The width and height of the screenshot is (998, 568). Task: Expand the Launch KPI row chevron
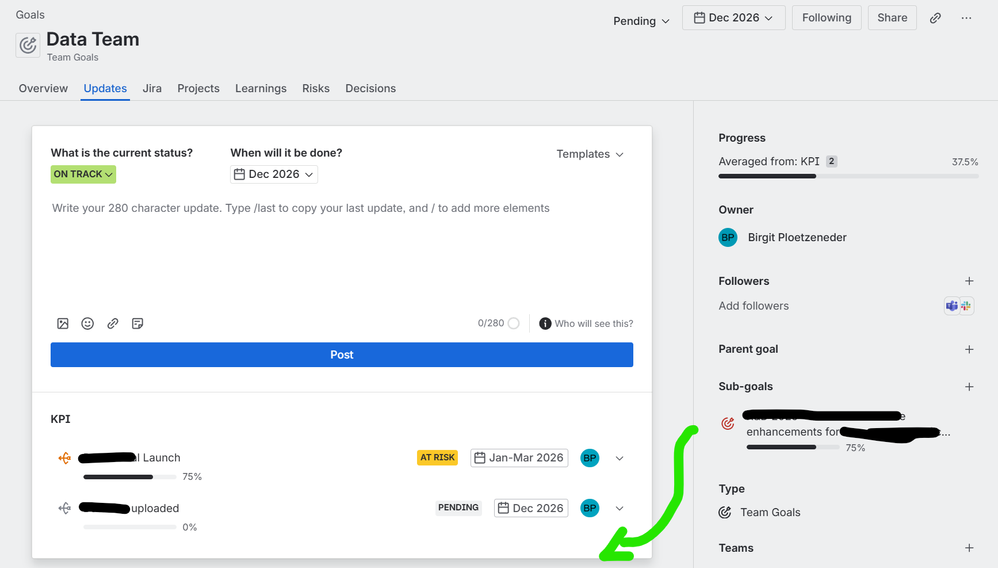[x=619, y=458]
